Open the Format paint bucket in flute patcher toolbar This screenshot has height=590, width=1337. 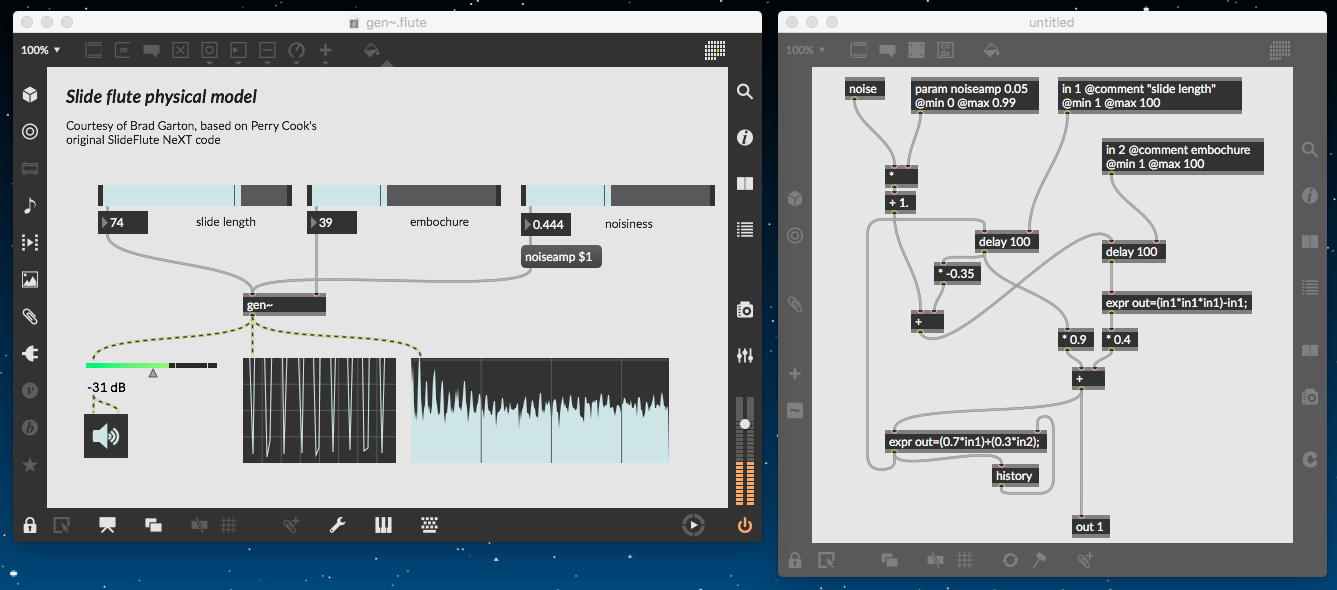coord(371,49)
